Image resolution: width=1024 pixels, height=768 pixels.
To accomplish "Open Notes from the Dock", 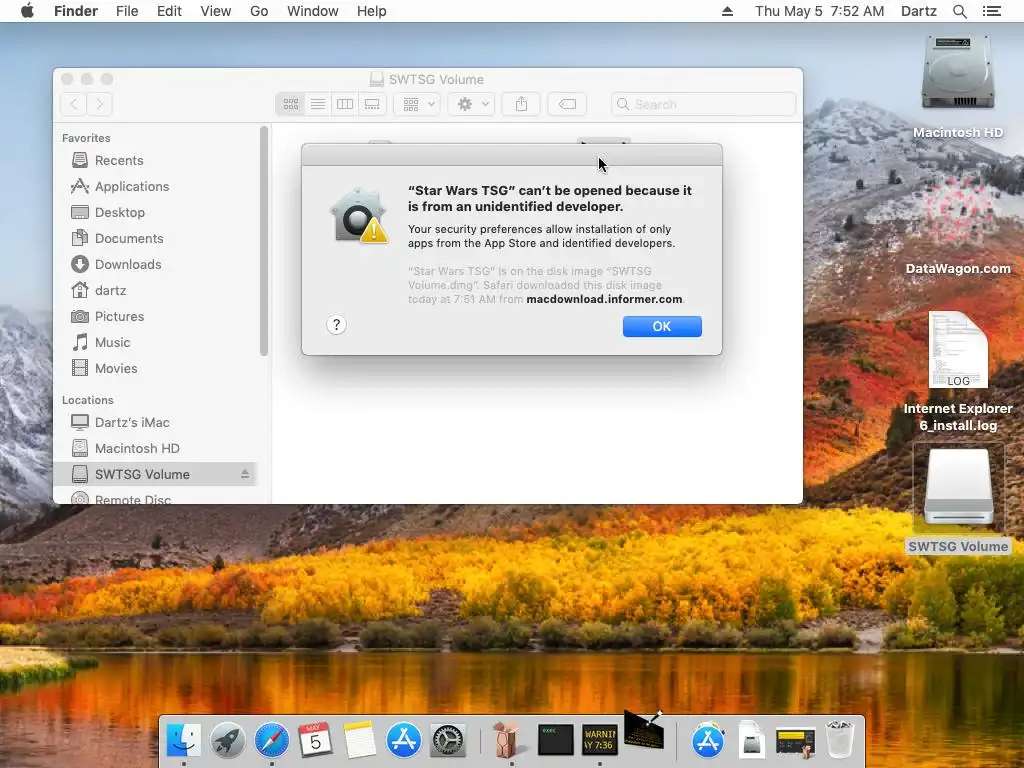I will click(360, 741).
